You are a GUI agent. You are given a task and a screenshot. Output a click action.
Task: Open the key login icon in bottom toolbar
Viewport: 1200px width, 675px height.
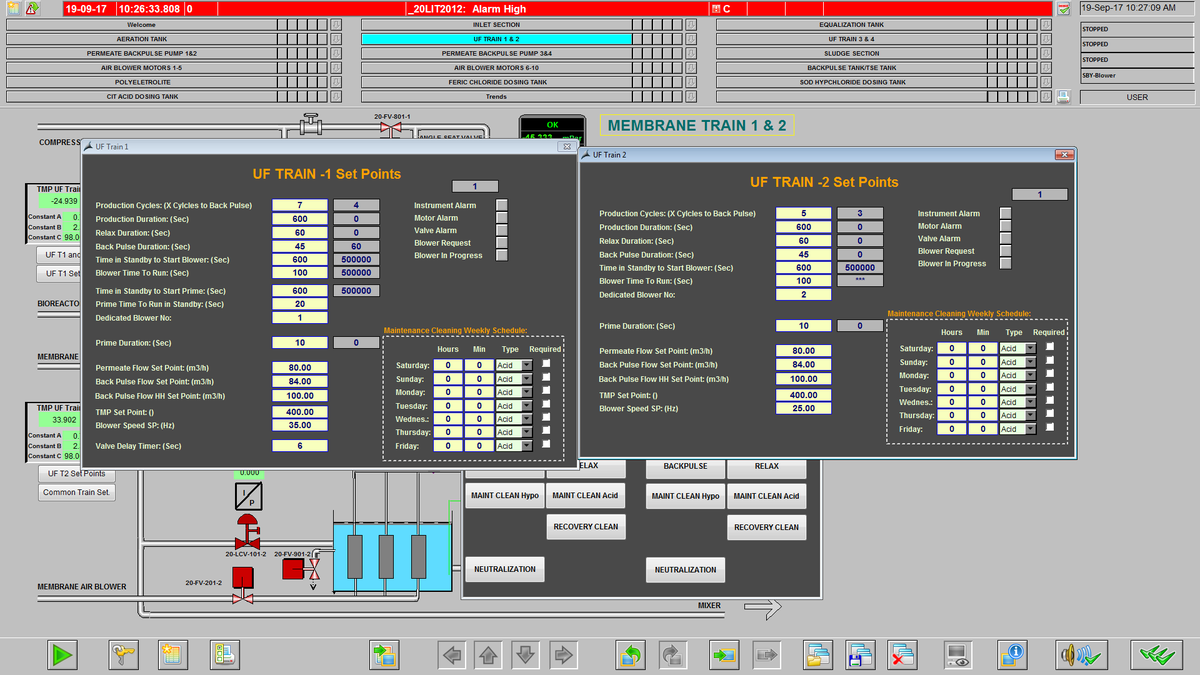tap(124, 655)
